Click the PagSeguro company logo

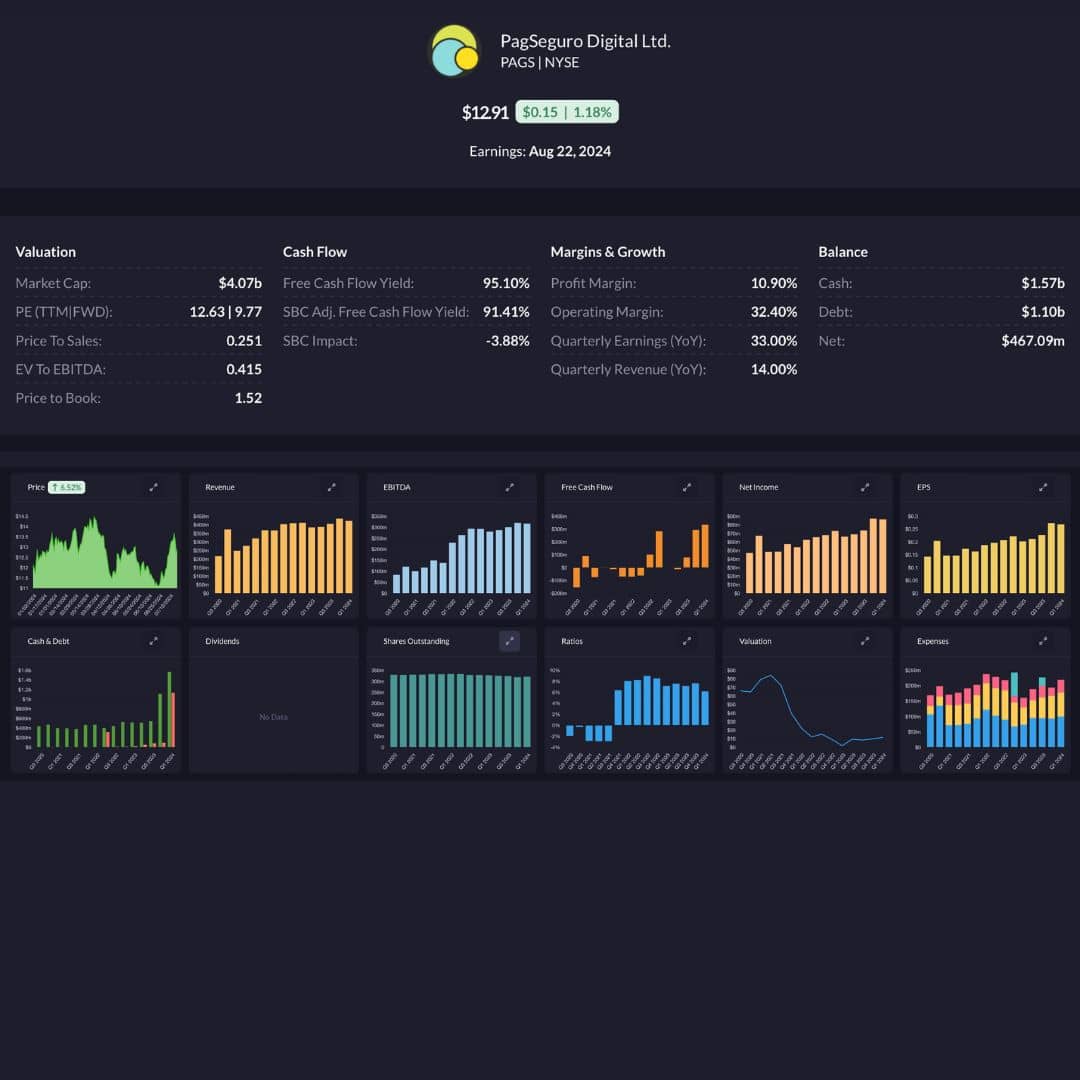click(455, 51)
